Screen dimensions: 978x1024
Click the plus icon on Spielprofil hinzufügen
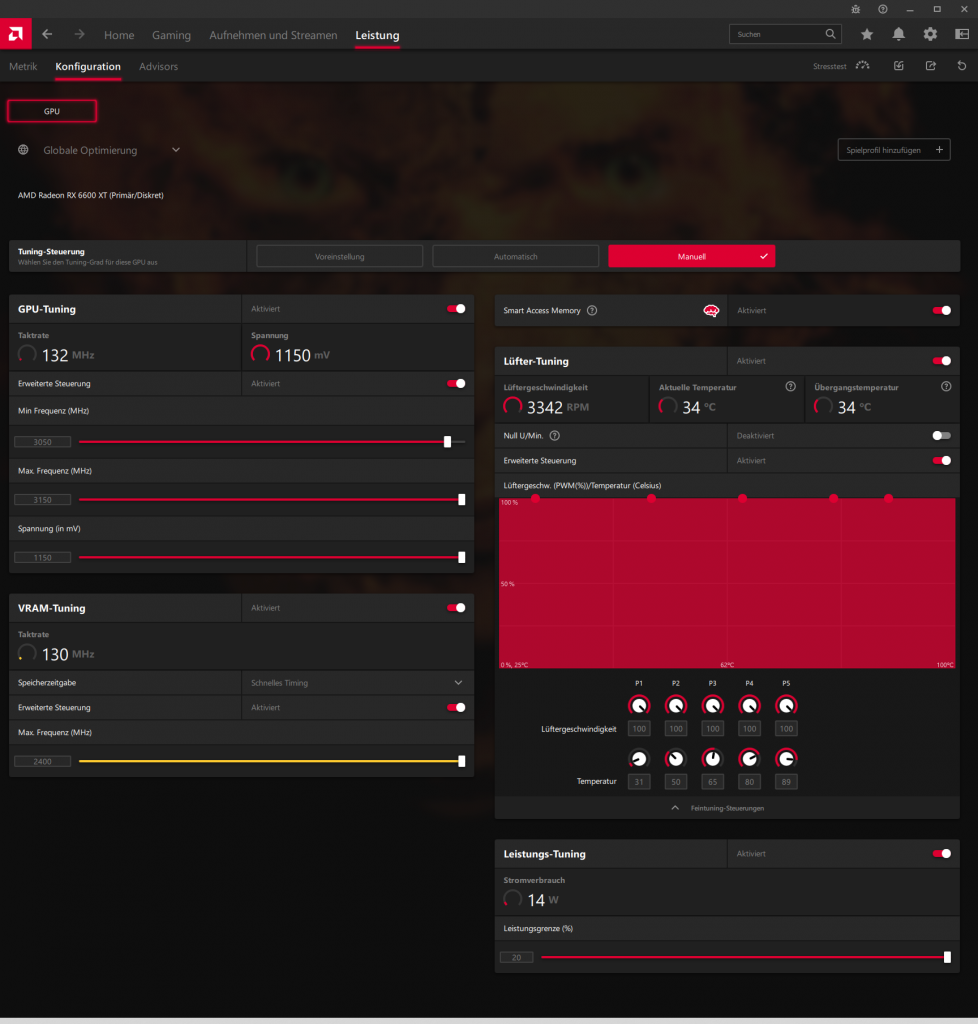(939, 150)
